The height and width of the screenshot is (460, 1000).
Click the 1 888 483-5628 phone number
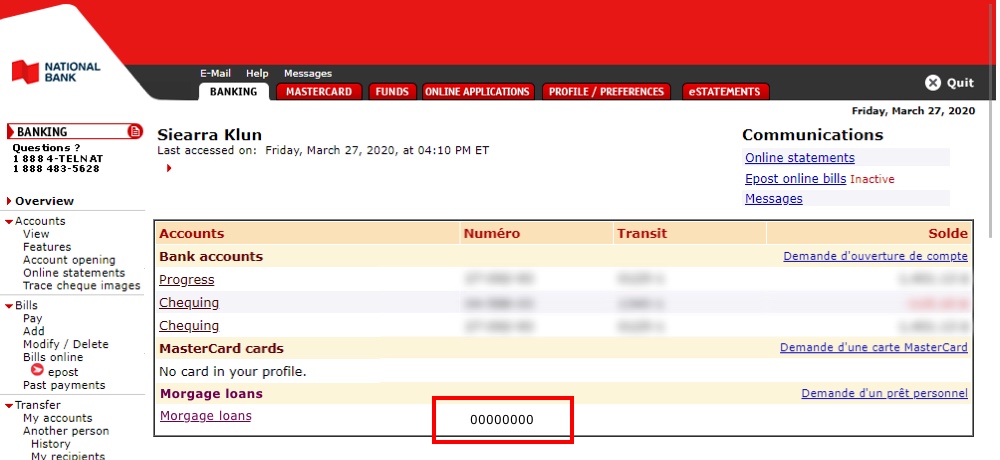[x=56, y=169]
